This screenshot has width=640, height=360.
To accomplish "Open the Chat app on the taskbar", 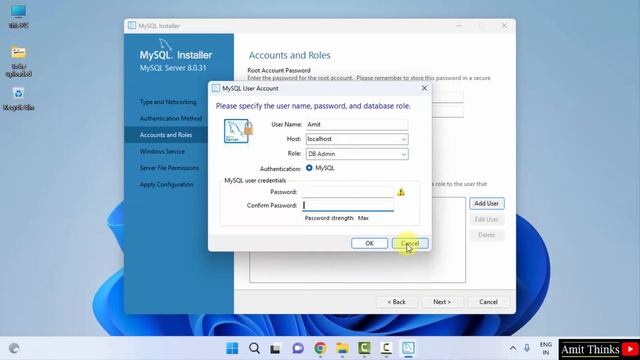I will point(298,348).
